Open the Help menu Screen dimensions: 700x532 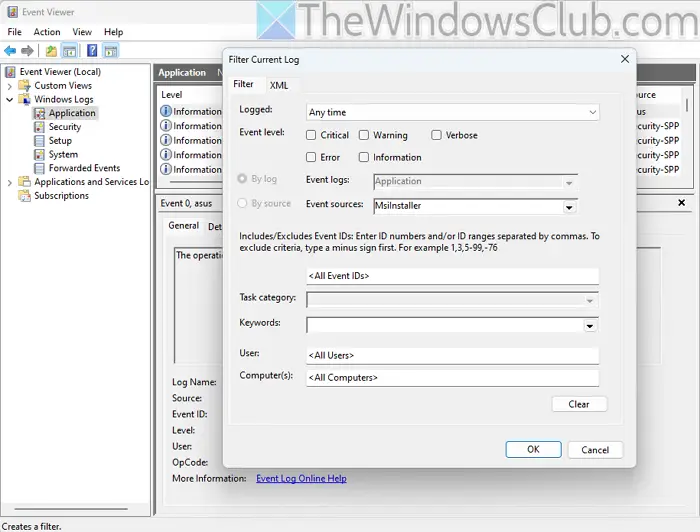113,32
